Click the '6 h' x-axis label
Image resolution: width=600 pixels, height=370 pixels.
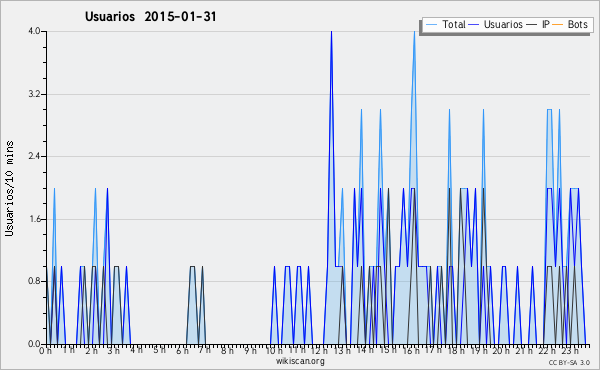click(x=182, y=350)
